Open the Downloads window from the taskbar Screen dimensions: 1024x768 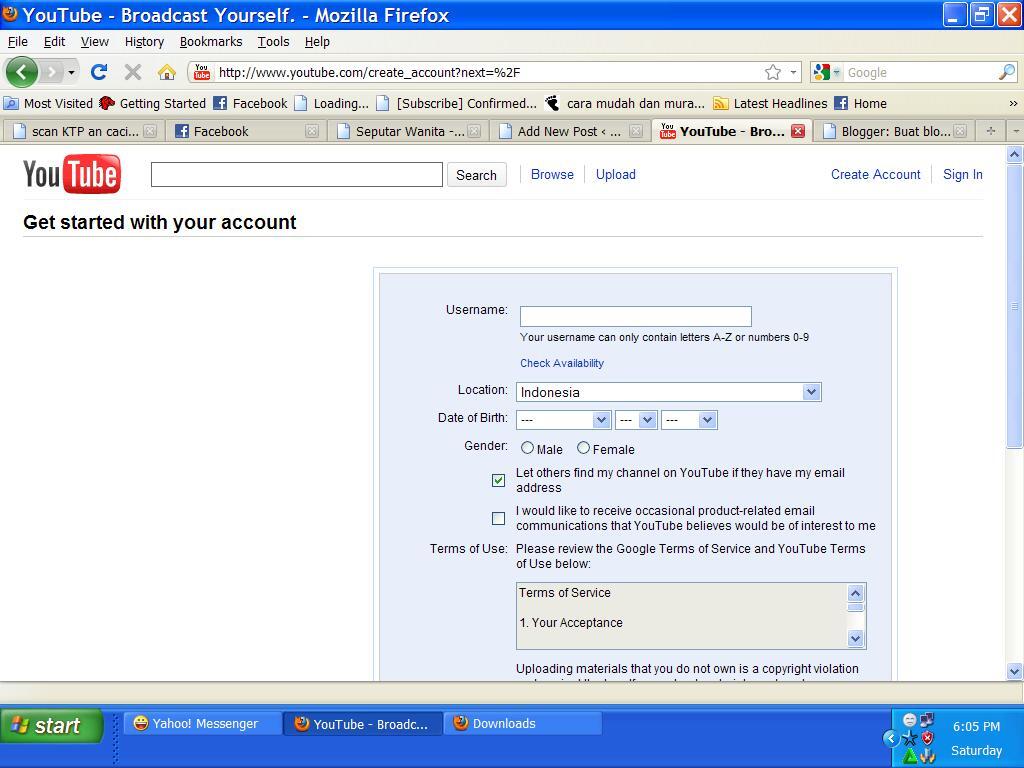tap(522, 724)
